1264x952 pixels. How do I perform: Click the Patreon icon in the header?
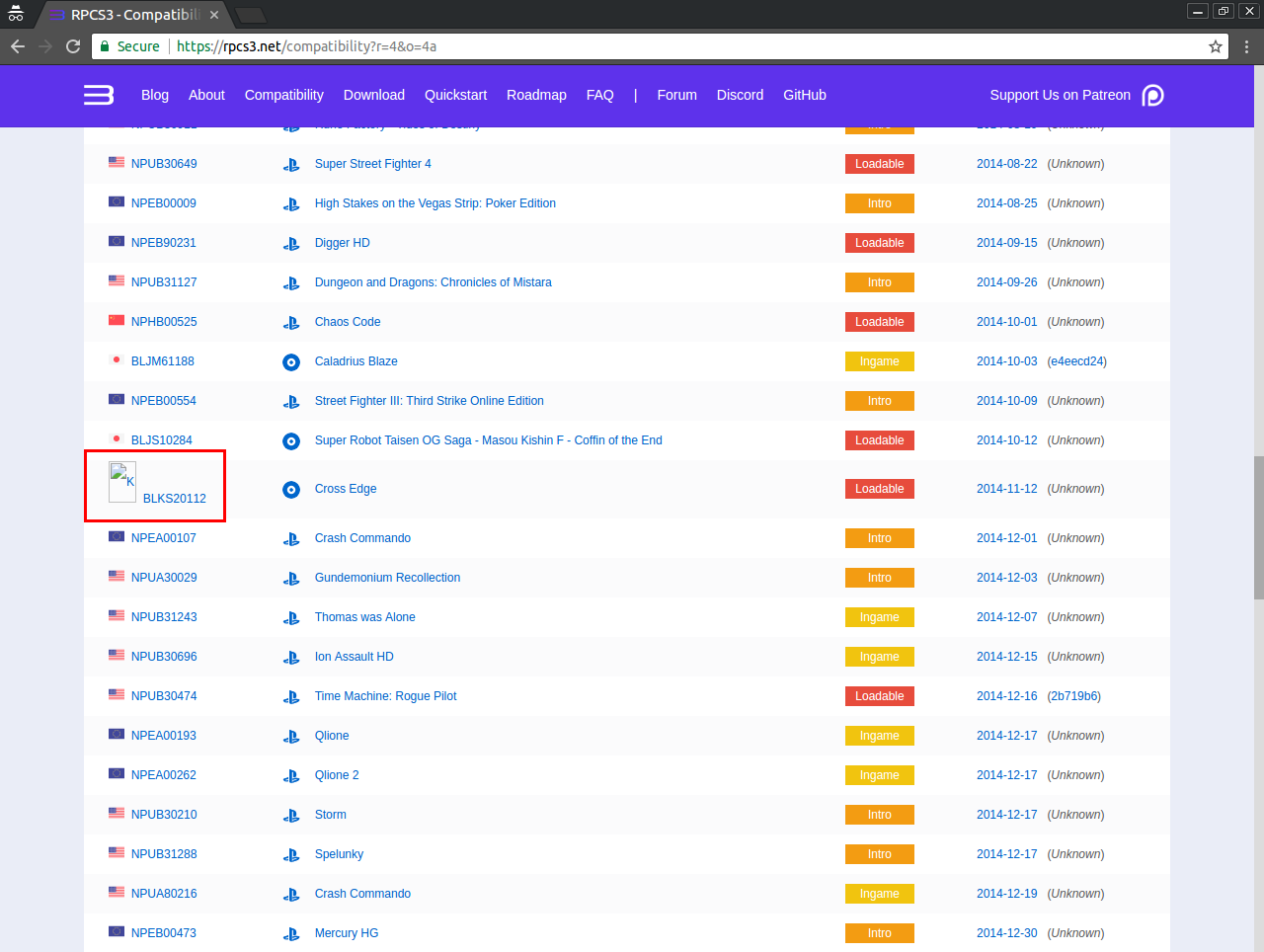1152,95
